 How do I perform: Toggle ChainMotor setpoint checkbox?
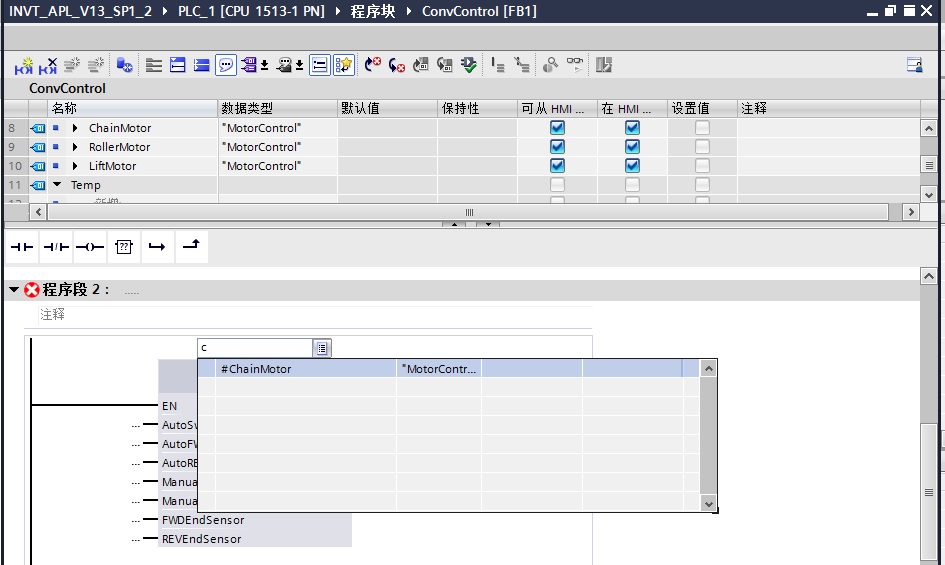pyautogui.click(x=702, y=128)
